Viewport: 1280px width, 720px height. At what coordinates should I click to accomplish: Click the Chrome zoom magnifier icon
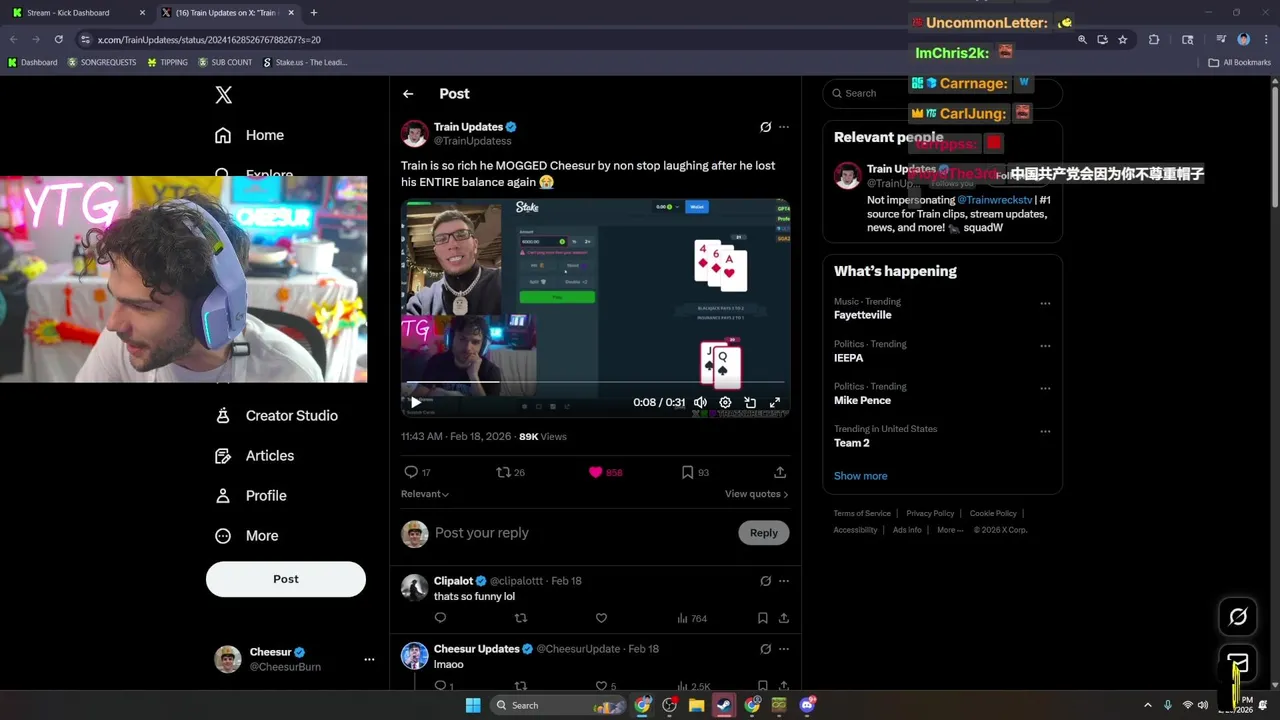(1082, 40)
